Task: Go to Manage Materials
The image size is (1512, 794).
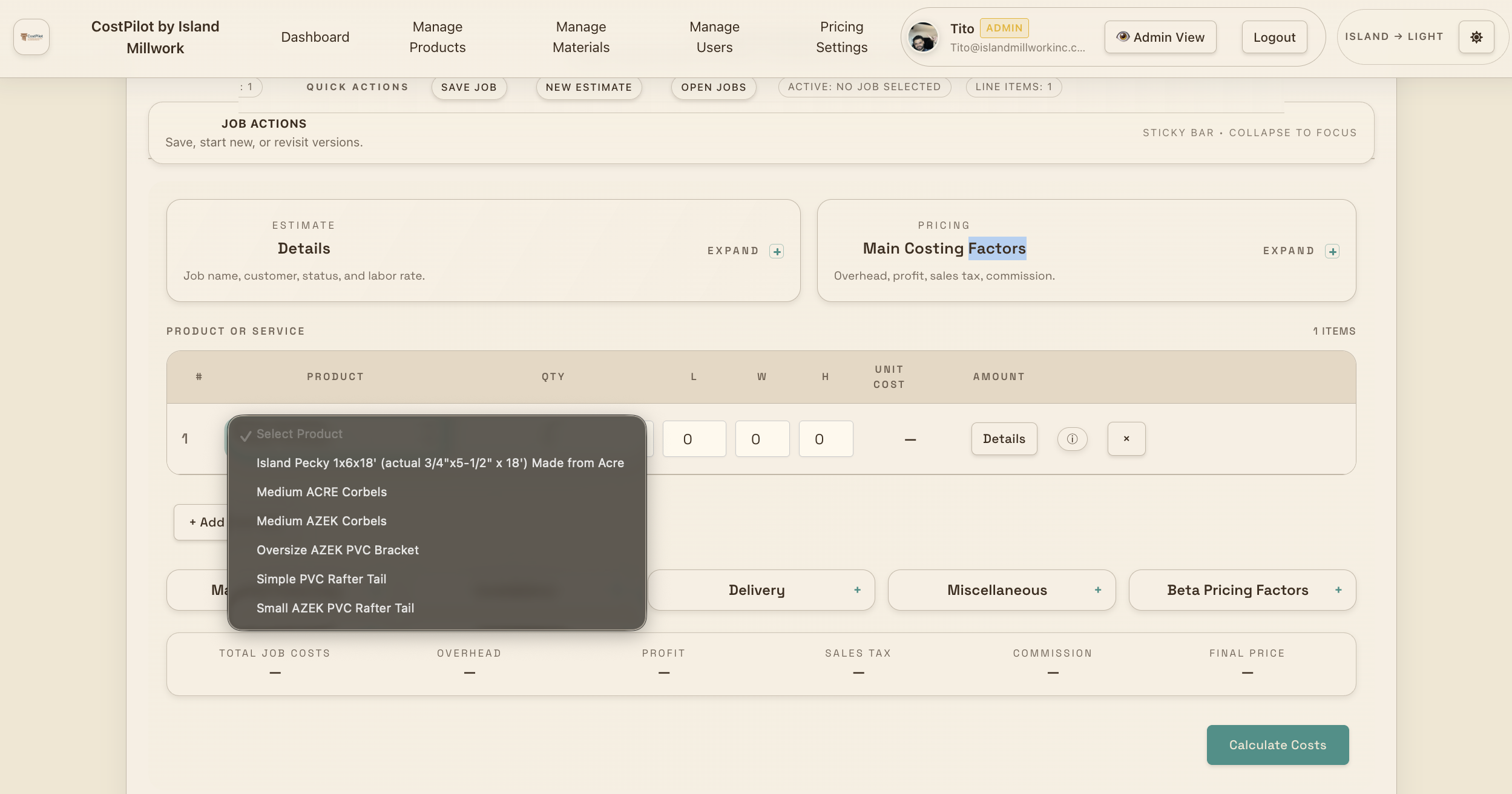Action: (x=581, y=37)
